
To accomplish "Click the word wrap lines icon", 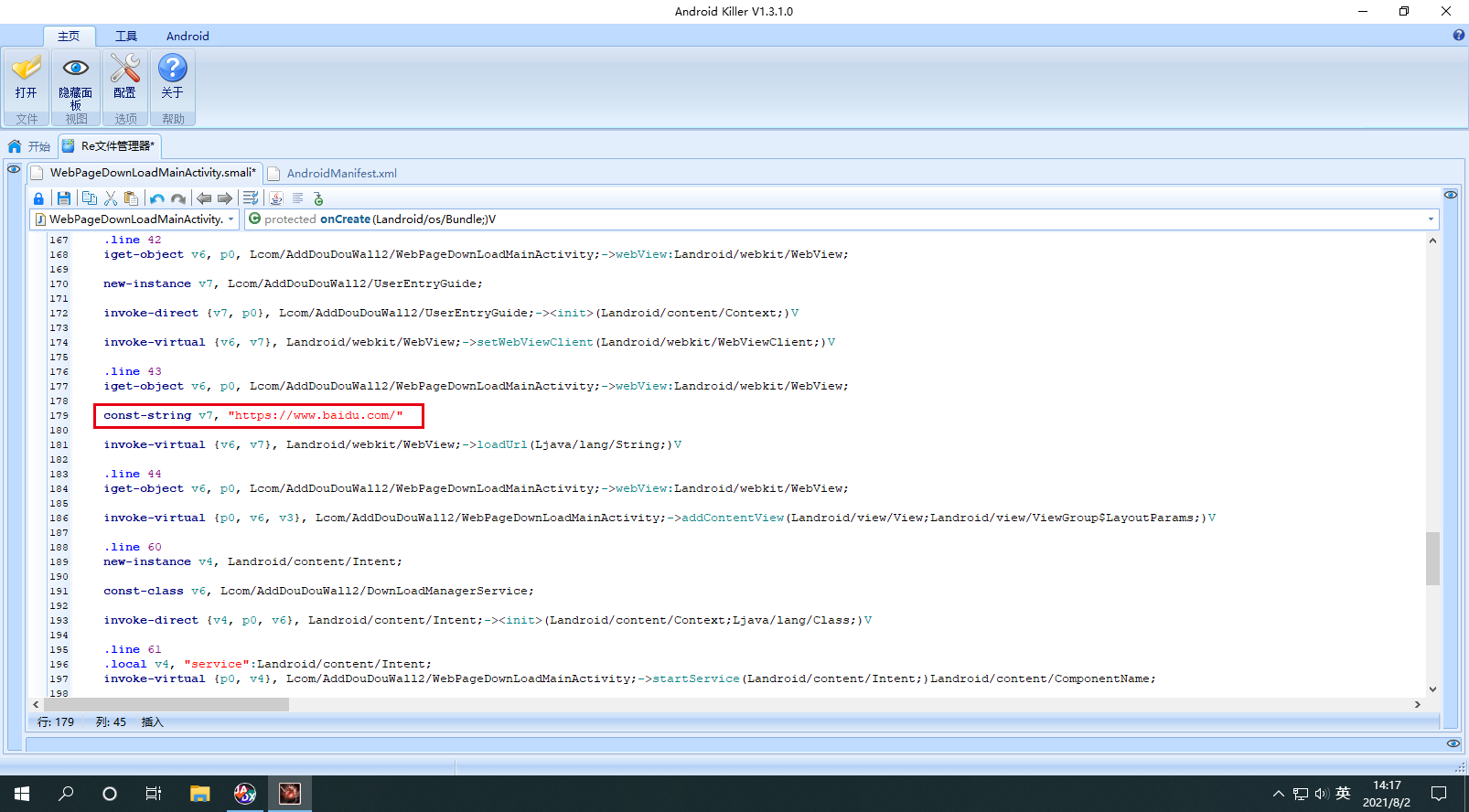I will click(x=251, y=198).
